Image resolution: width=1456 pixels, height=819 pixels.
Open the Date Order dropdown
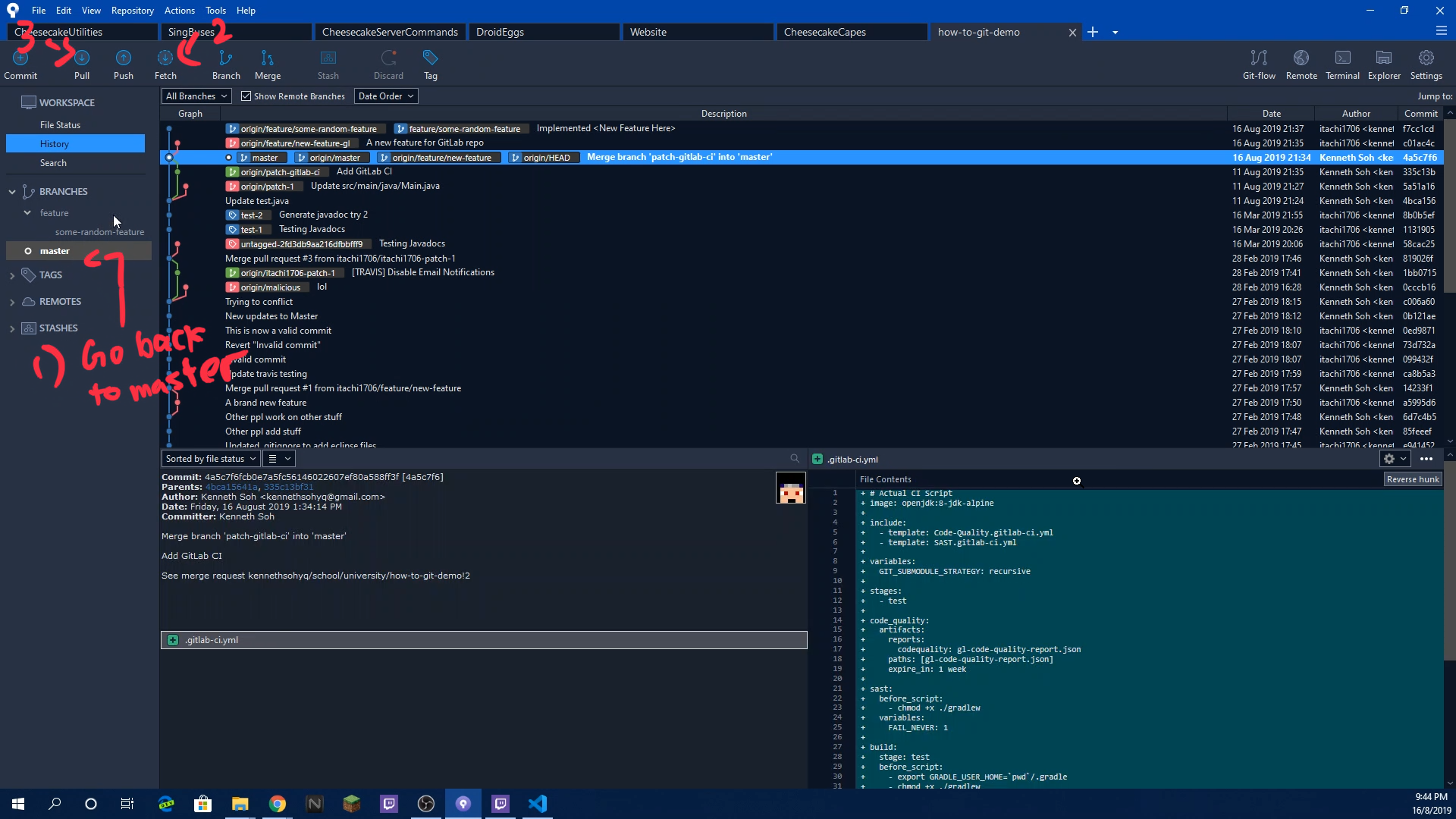click(x=386, y=96)
